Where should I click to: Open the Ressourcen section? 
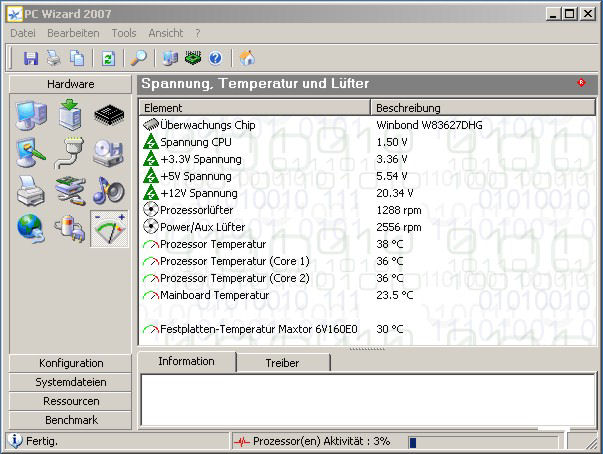[71, 401]
